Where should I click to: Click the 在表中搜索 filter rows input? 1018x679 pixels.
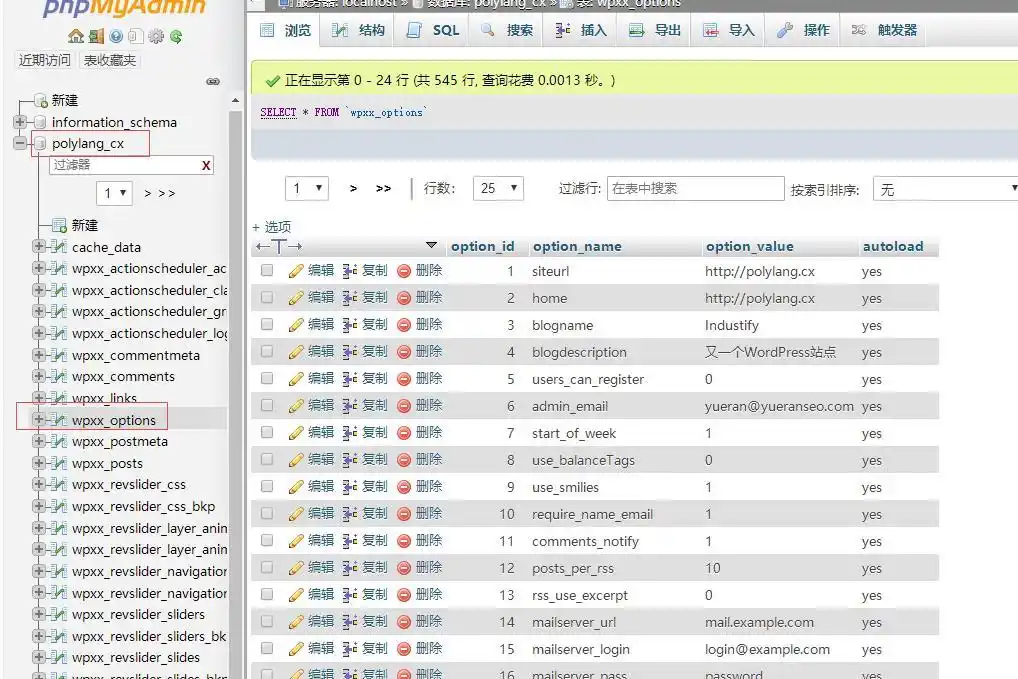695,188
